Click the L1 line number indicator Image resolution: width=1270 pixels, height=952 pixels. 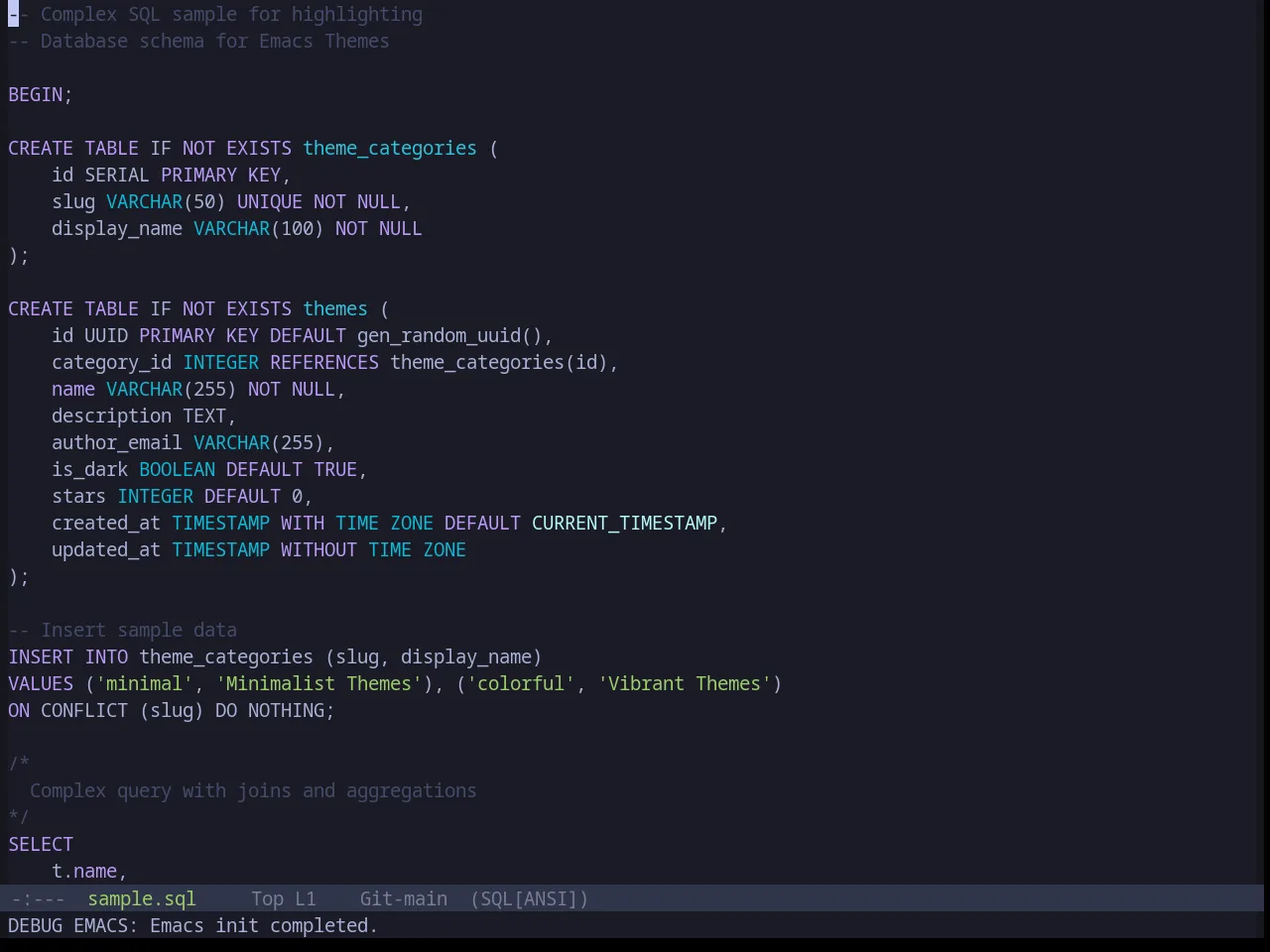point(305,898)
